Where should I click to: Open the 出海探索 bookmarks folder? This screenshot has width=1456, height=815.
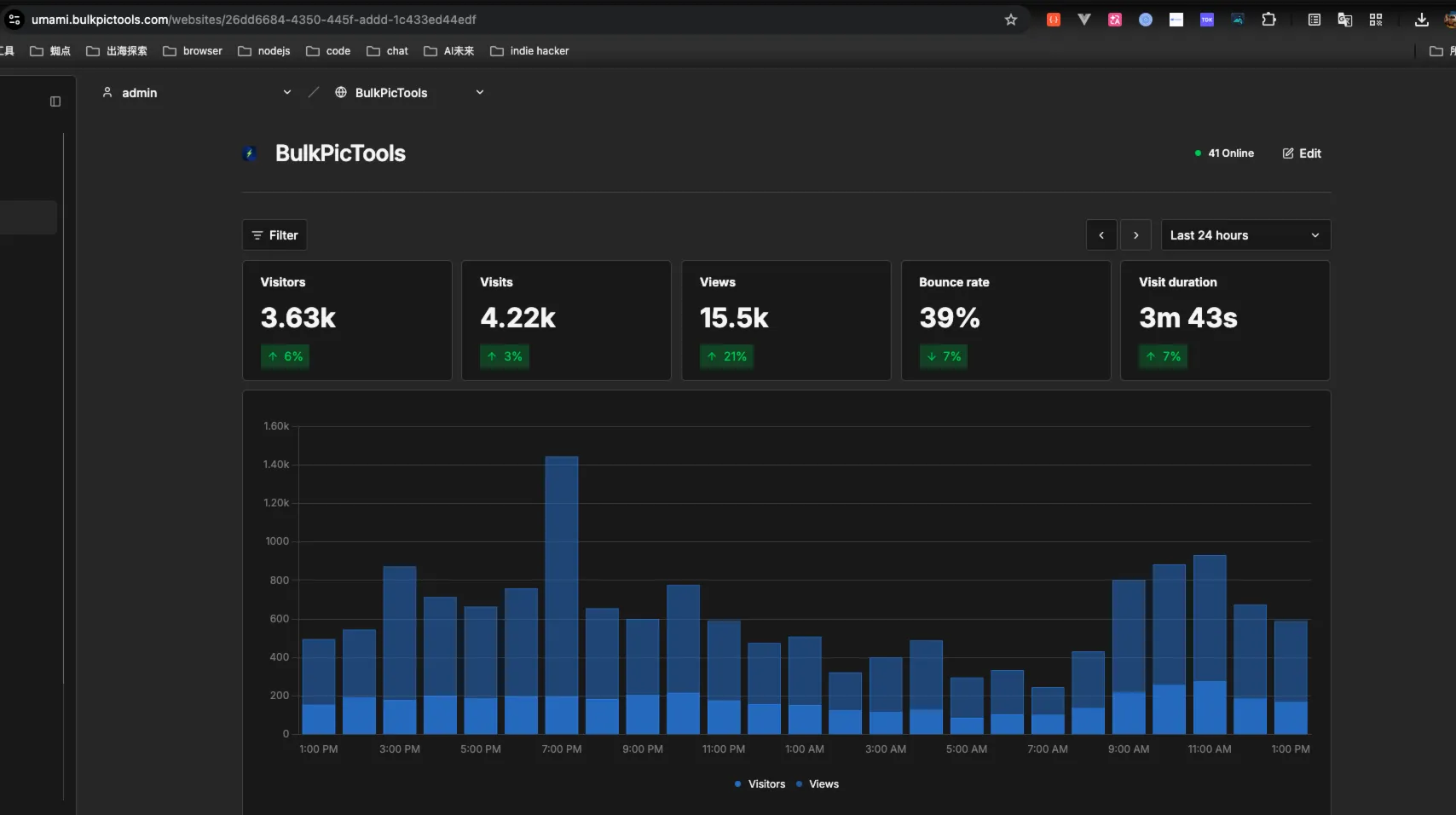(x=117, y=51)
